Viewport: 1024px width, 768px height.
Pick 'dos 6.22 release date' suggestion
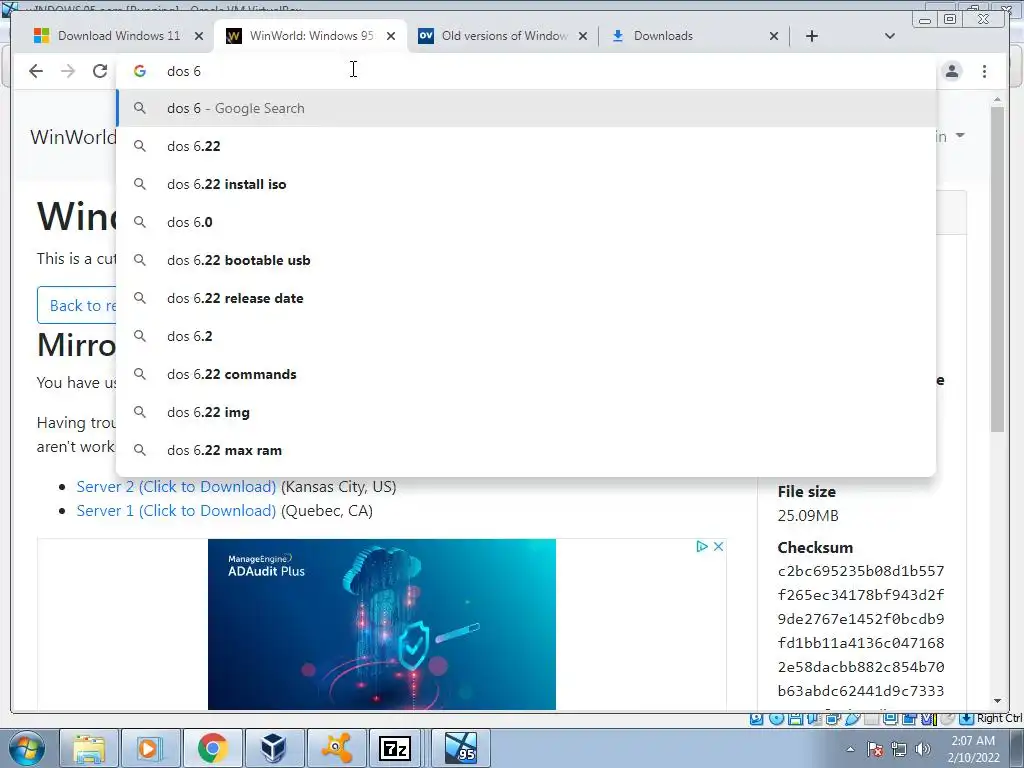pyautogui.click(x=526, y=298)
